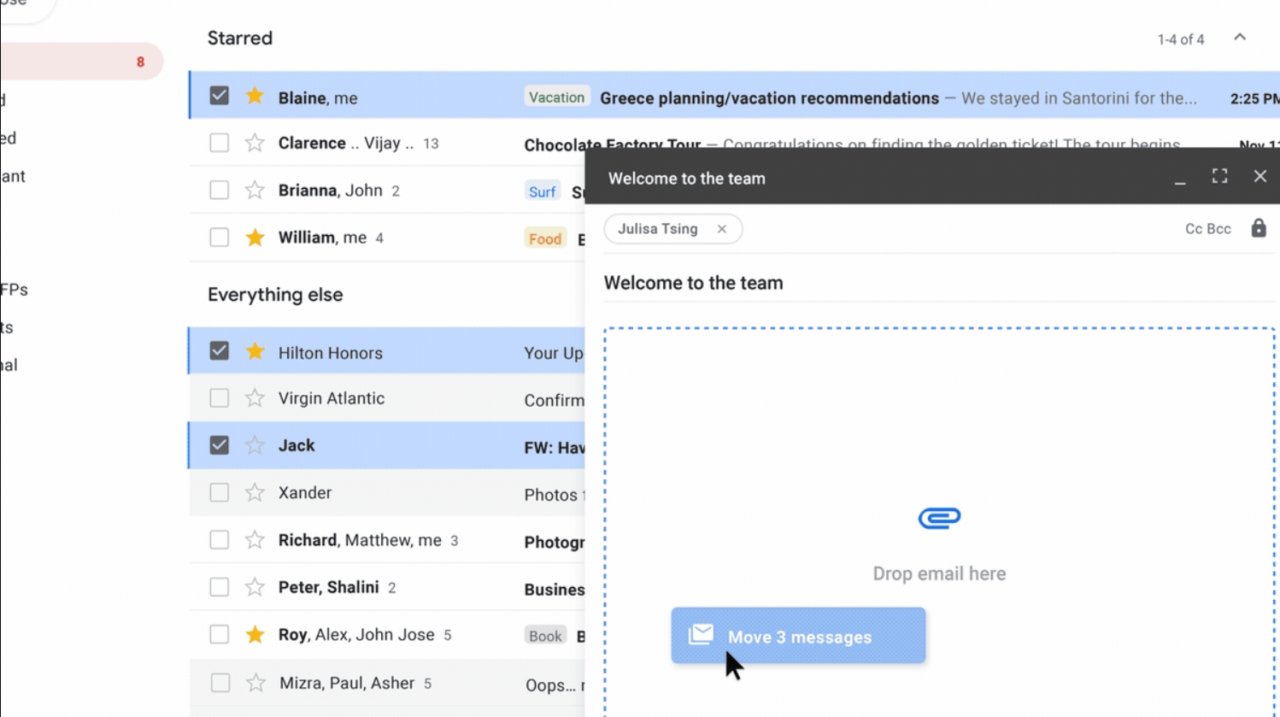Click the Surf label on Brianna's email

click(x=542, y=191)
